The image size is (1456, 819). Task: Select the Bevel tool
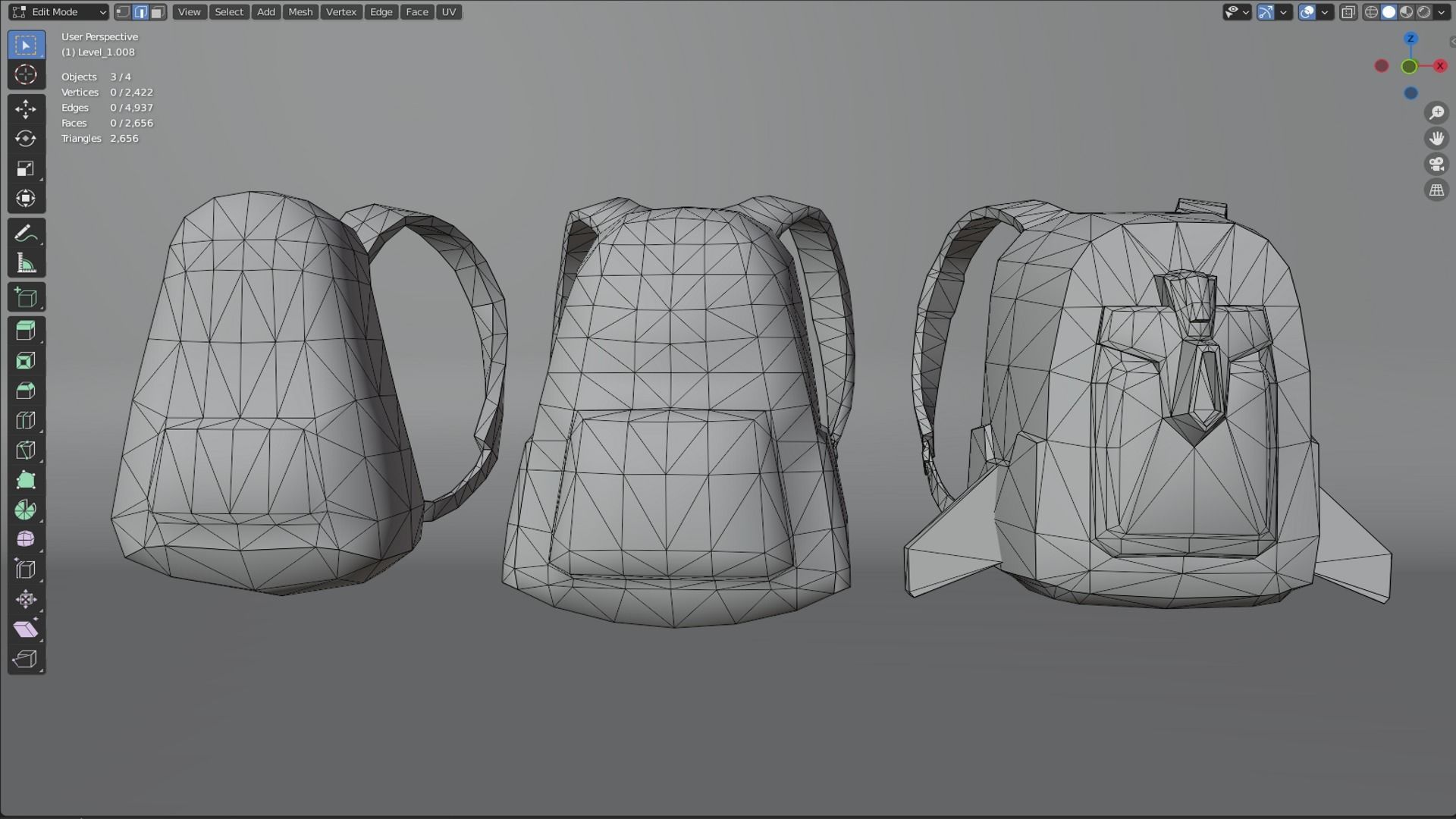pyautogui.click(x=26, y=391)
